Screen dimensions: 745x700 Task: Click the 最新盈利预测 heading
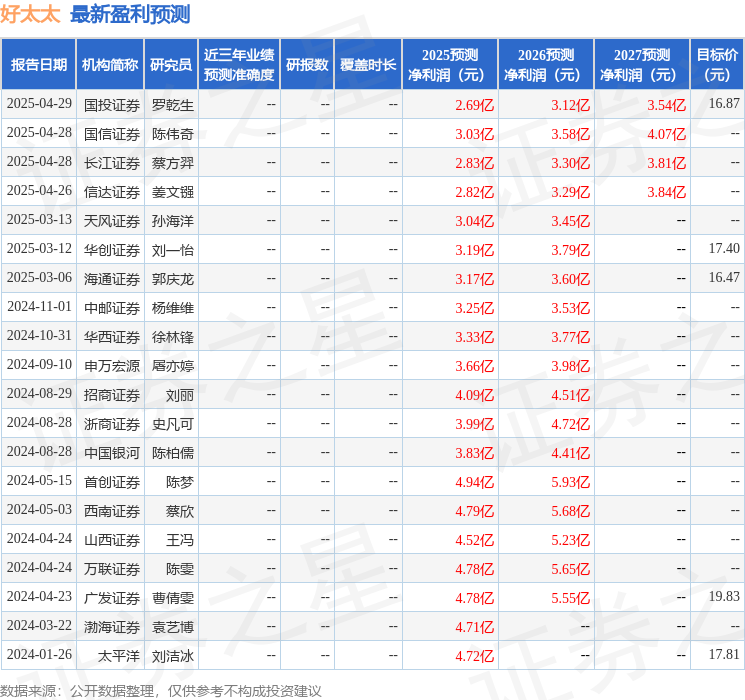point(130,14)
